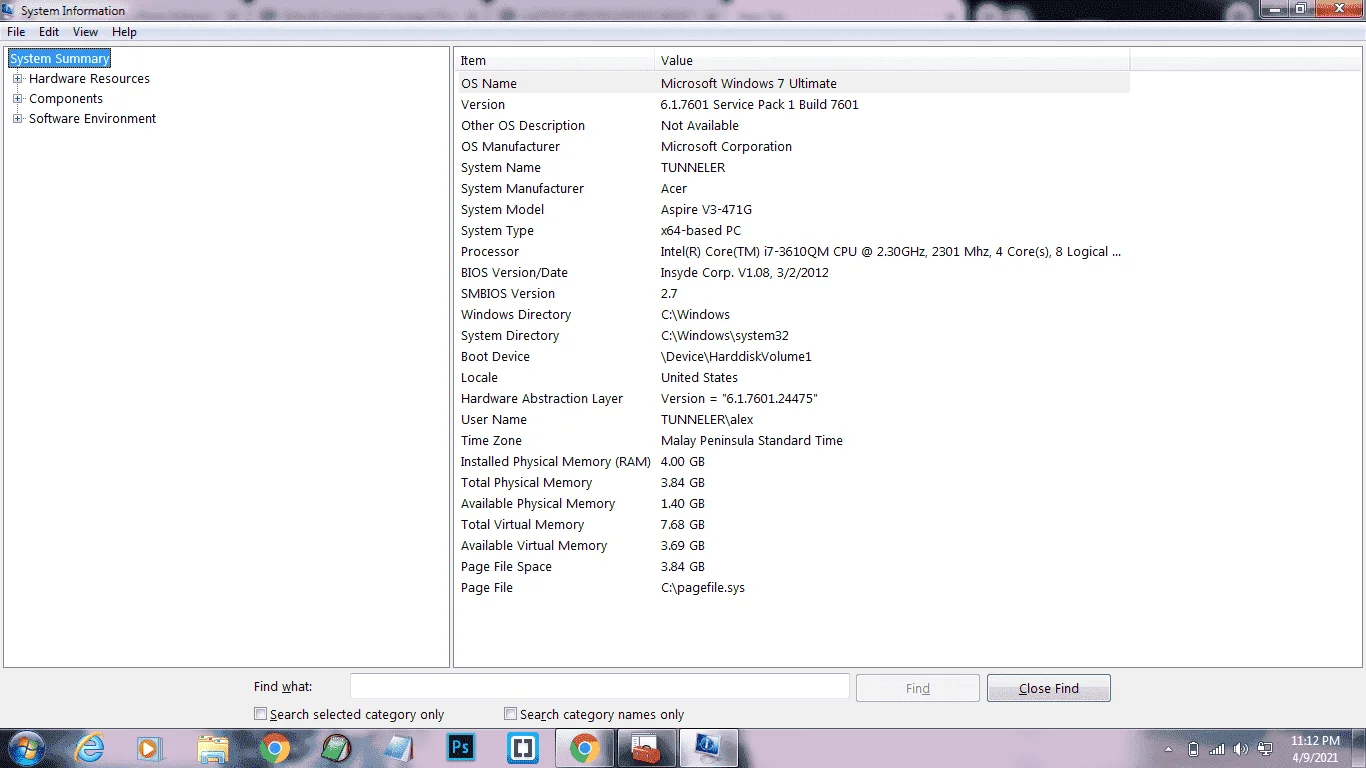Click the locked monitor tray icon
This screenshot has height=768, width=1366.
1265,748
